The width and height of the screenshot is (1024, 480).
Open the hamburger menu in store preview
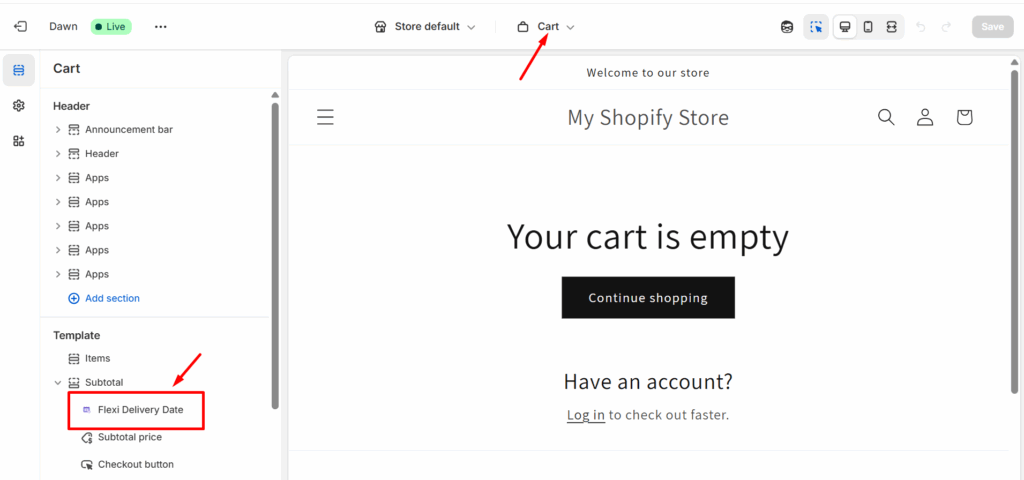pos(325,117)
